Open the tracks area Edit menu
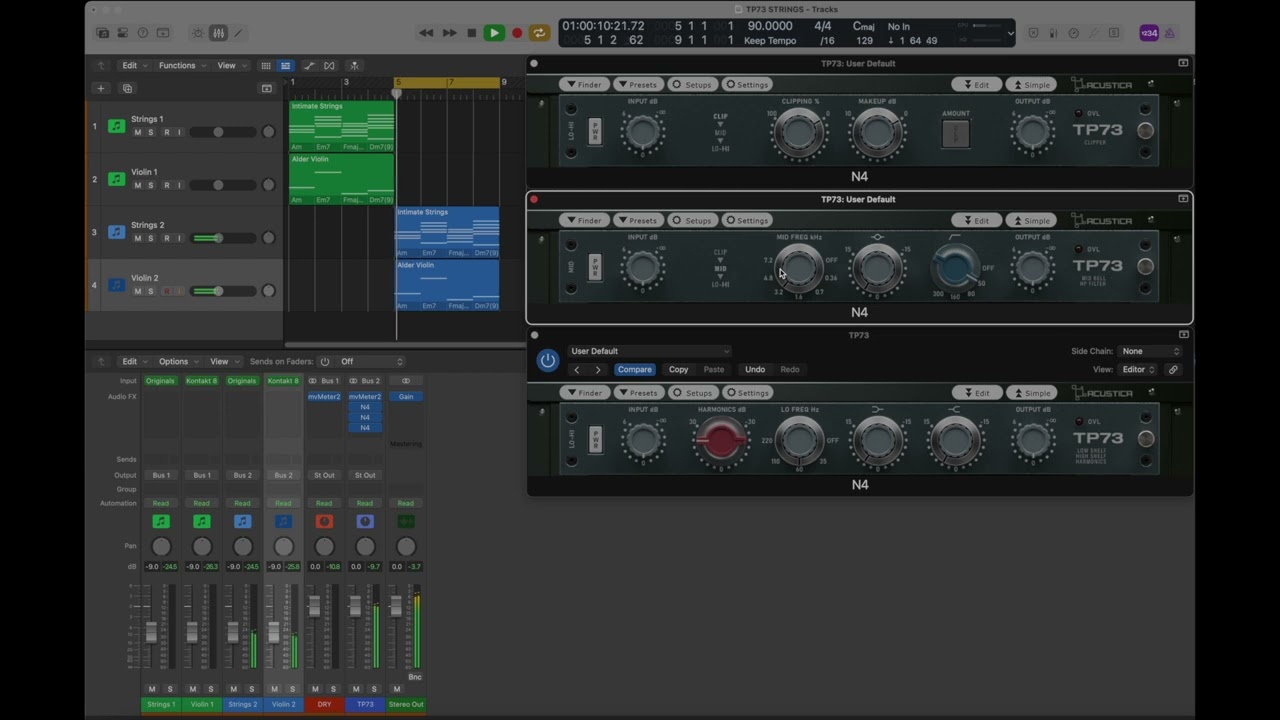The image size is (1280, 720). coord(133,66)
